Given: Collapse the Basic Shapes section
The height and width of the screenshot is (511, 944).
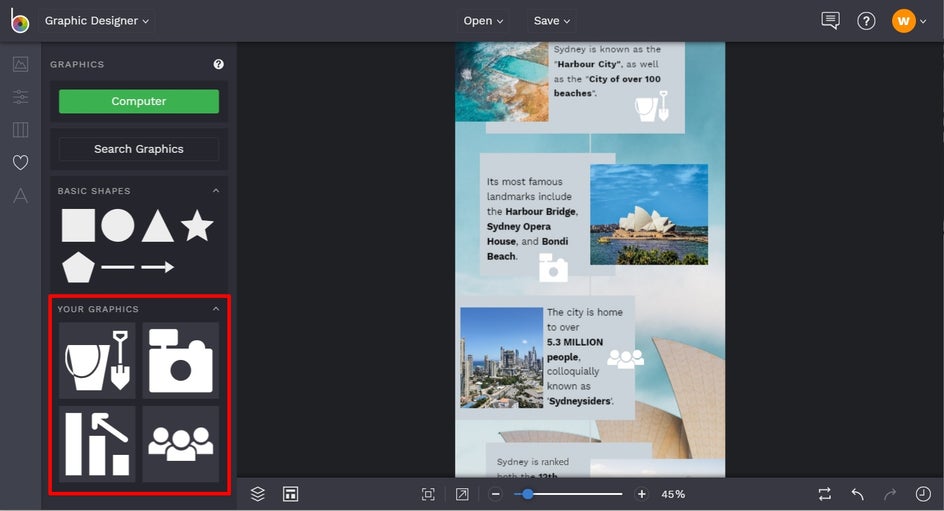Looking at the screenshot, I should click(216, 190).
